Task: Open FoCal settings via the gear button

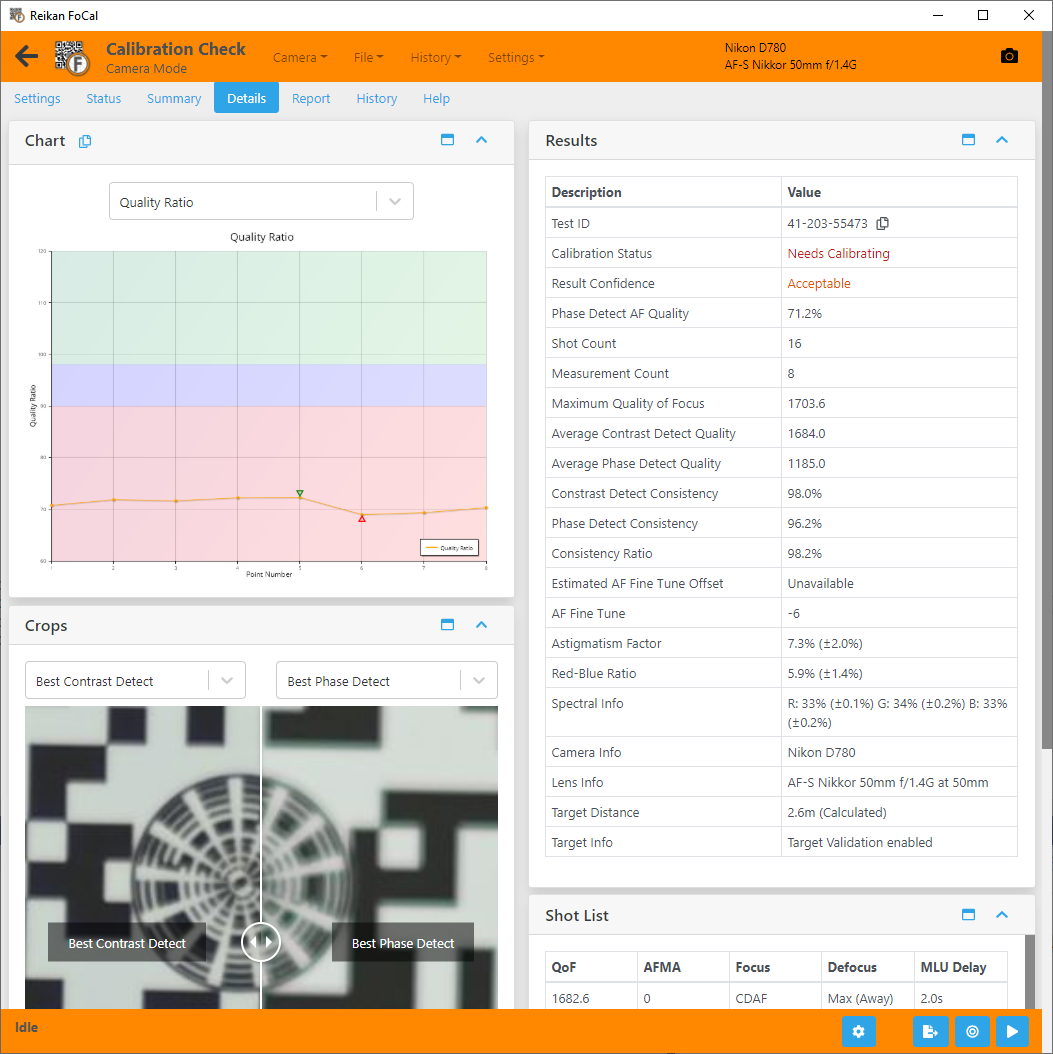Action: [858, 1031]
